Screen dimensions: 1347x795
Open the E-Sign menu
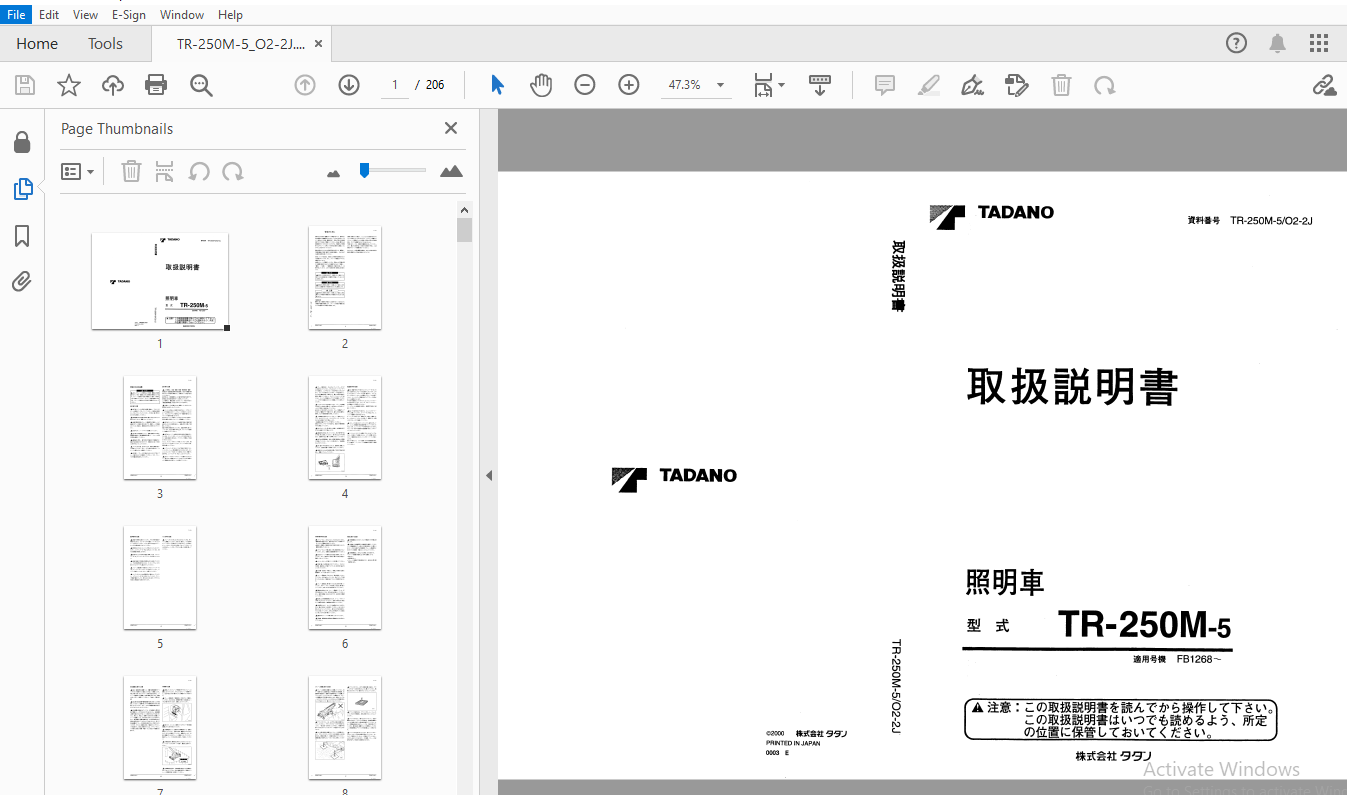pyautogui.click(x=129, y=15)
